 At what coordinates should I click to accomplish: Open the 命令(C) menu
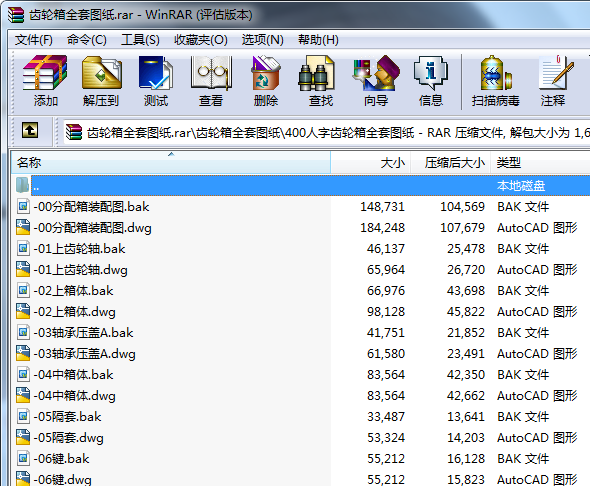(87, 39)
